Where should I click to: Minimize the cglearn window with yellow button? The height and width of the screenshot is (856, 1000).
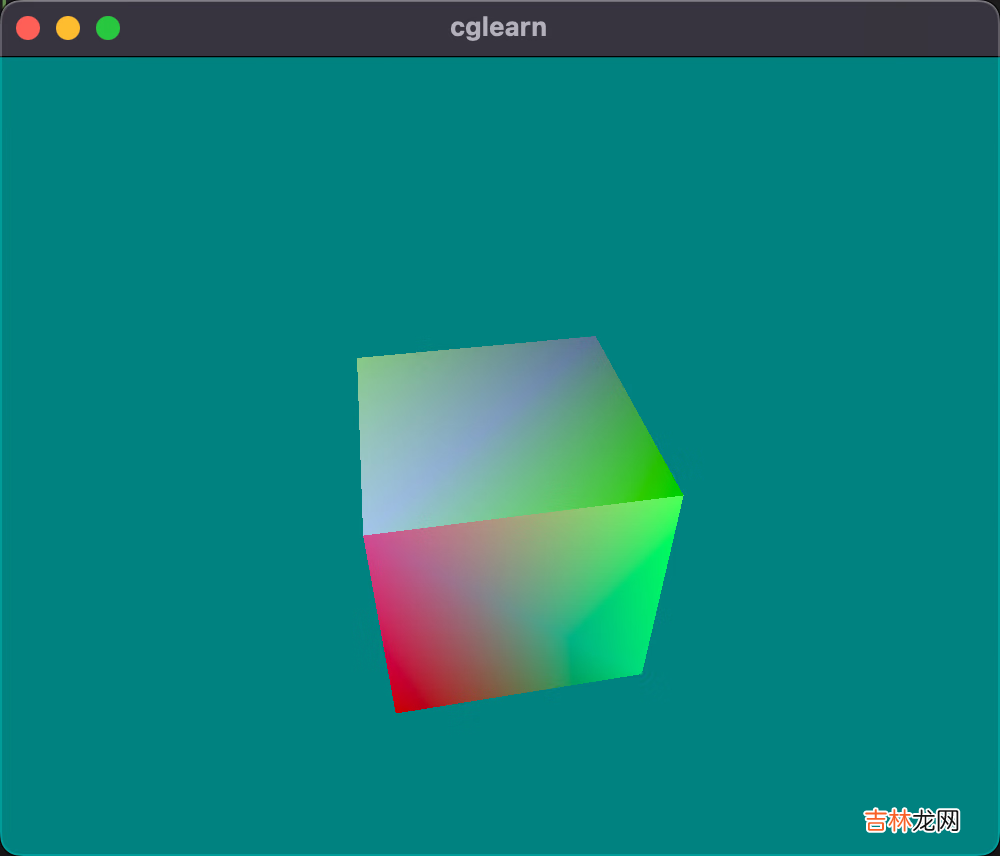[x=68, y=28]
